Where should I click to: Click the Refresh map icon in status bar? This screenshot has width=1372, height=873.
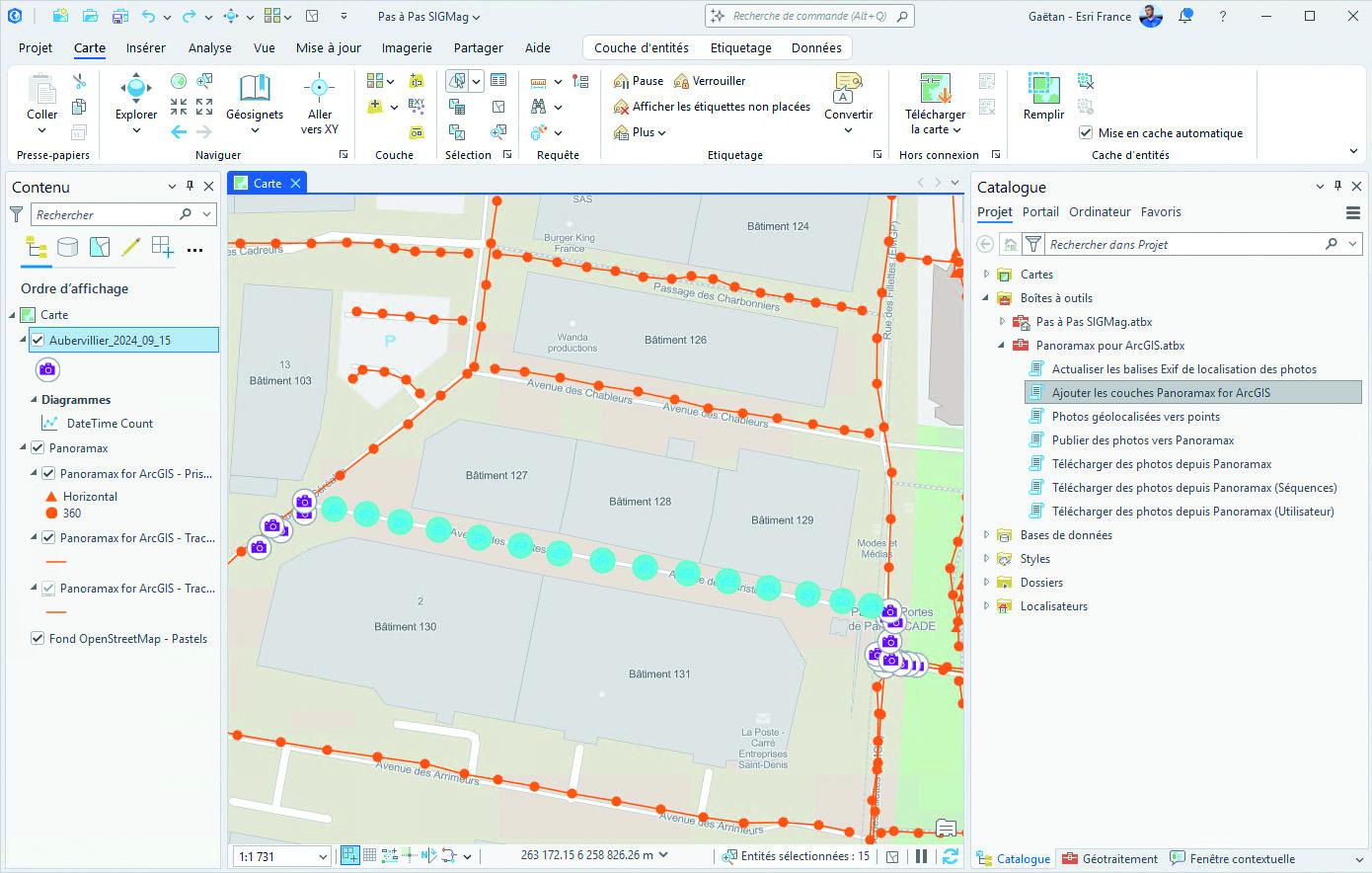click(951, 856)
